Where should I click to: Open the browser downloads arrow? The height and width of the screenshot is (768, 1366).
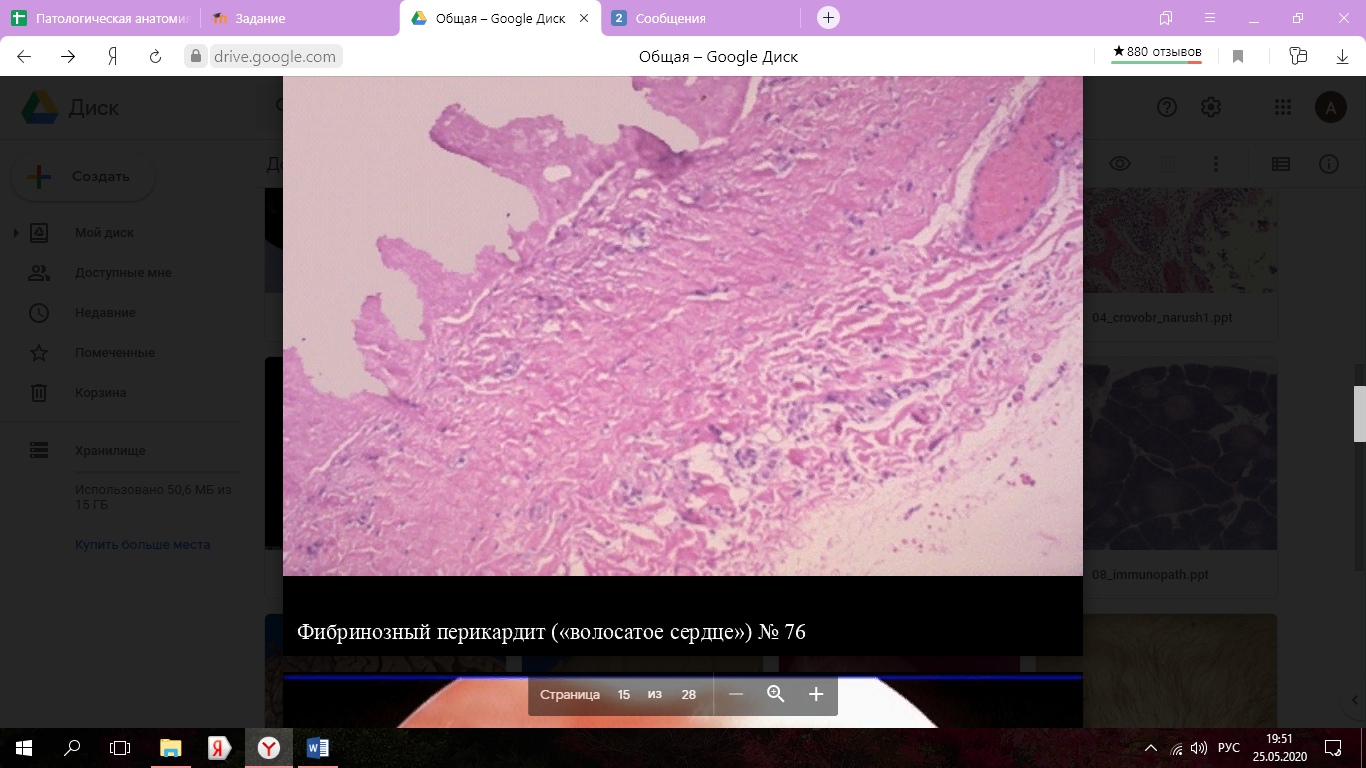click(x=1343, y=57)
